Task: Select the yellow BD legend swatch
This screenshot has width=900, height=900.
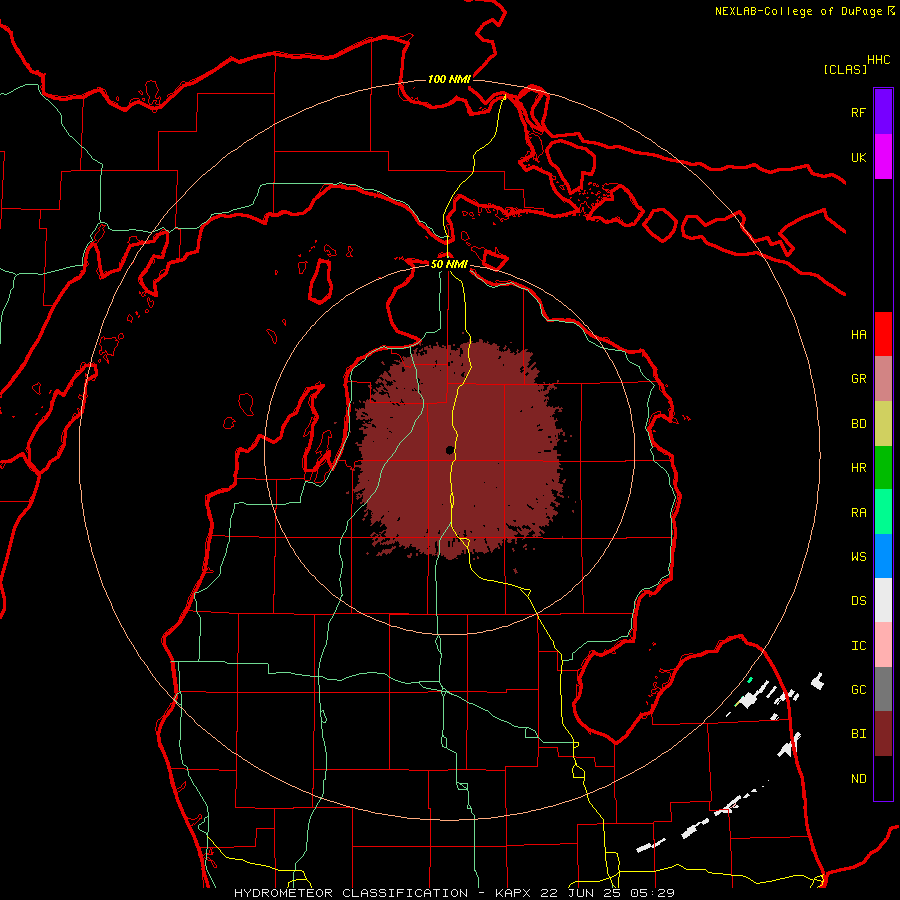Action: point(883,424)
